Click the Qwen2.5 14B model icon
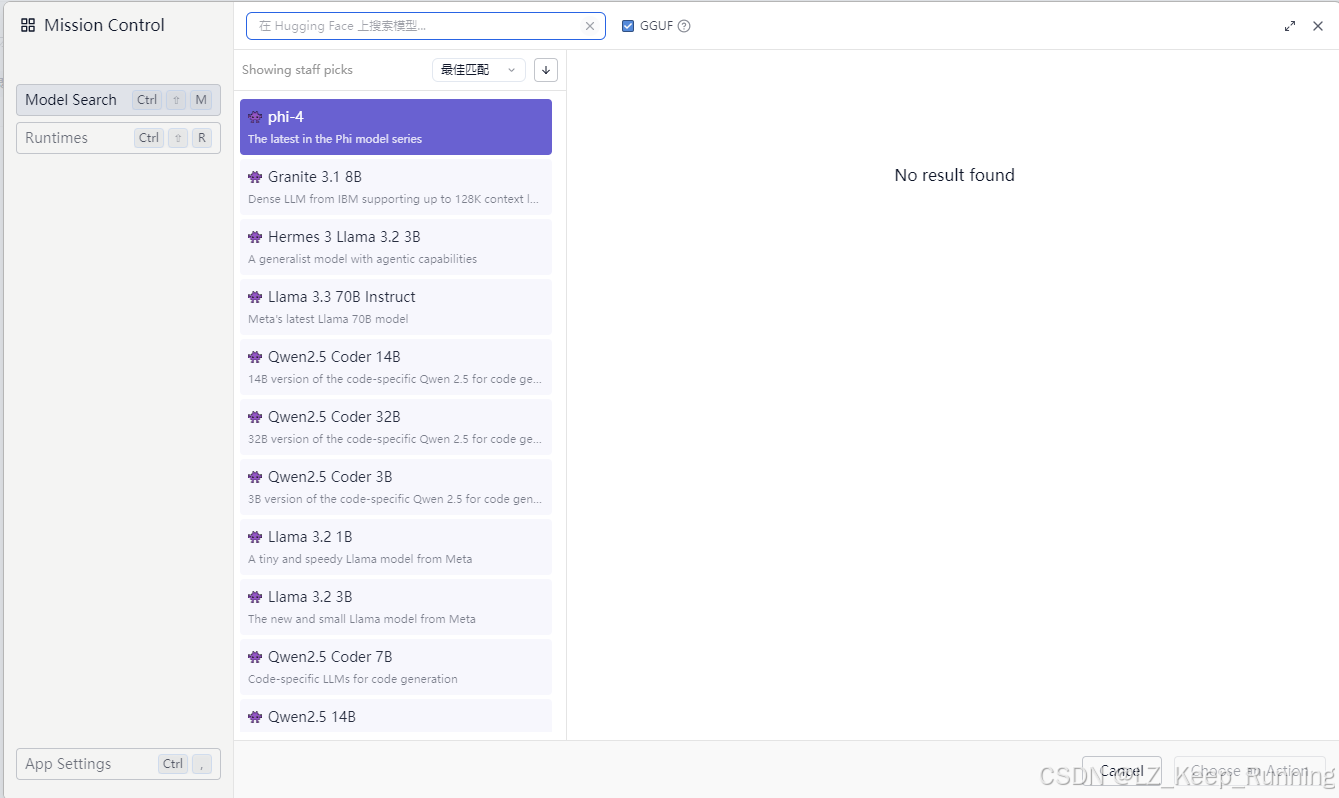This screenshot has width=1339, height=798. [255, 717]
